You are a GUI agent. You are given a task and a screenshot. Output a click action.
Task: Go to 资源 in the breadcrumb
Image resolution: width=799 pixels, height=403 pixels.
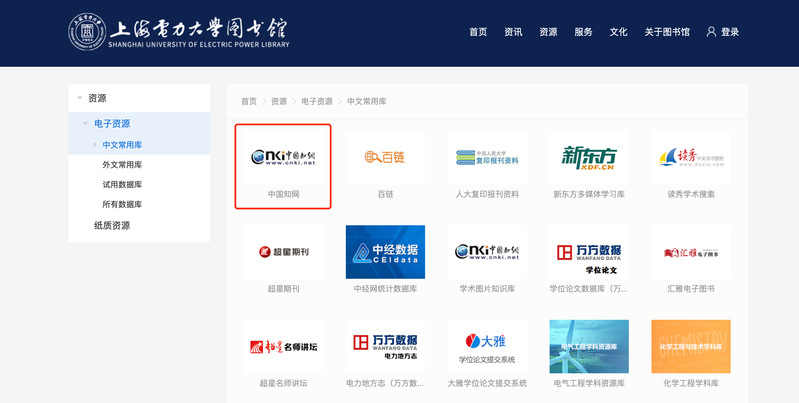tap(279, 101)
